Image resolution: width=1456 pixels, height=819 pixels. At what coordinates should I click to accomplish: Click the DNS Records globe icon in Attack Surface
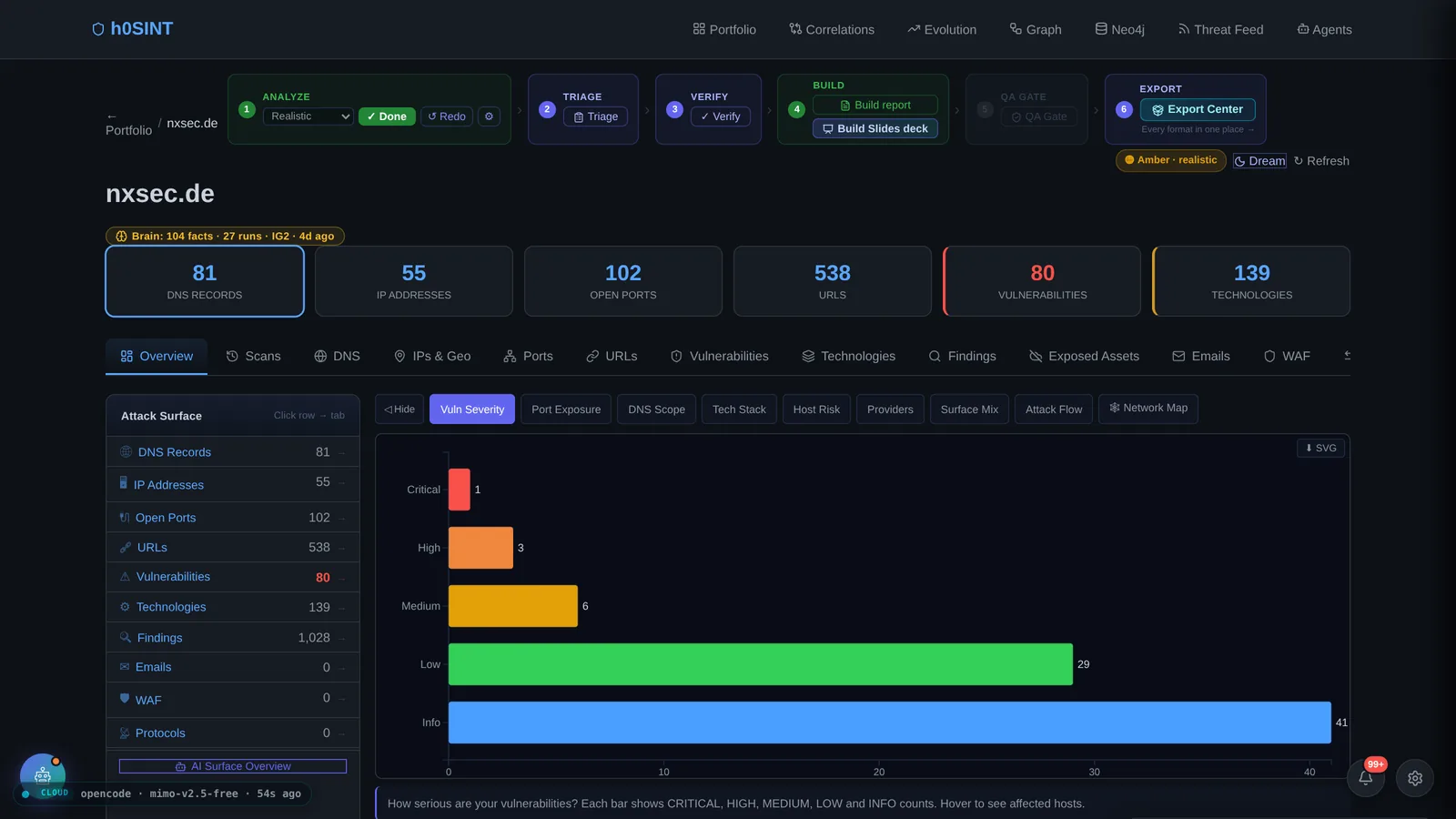click(126, 451)
